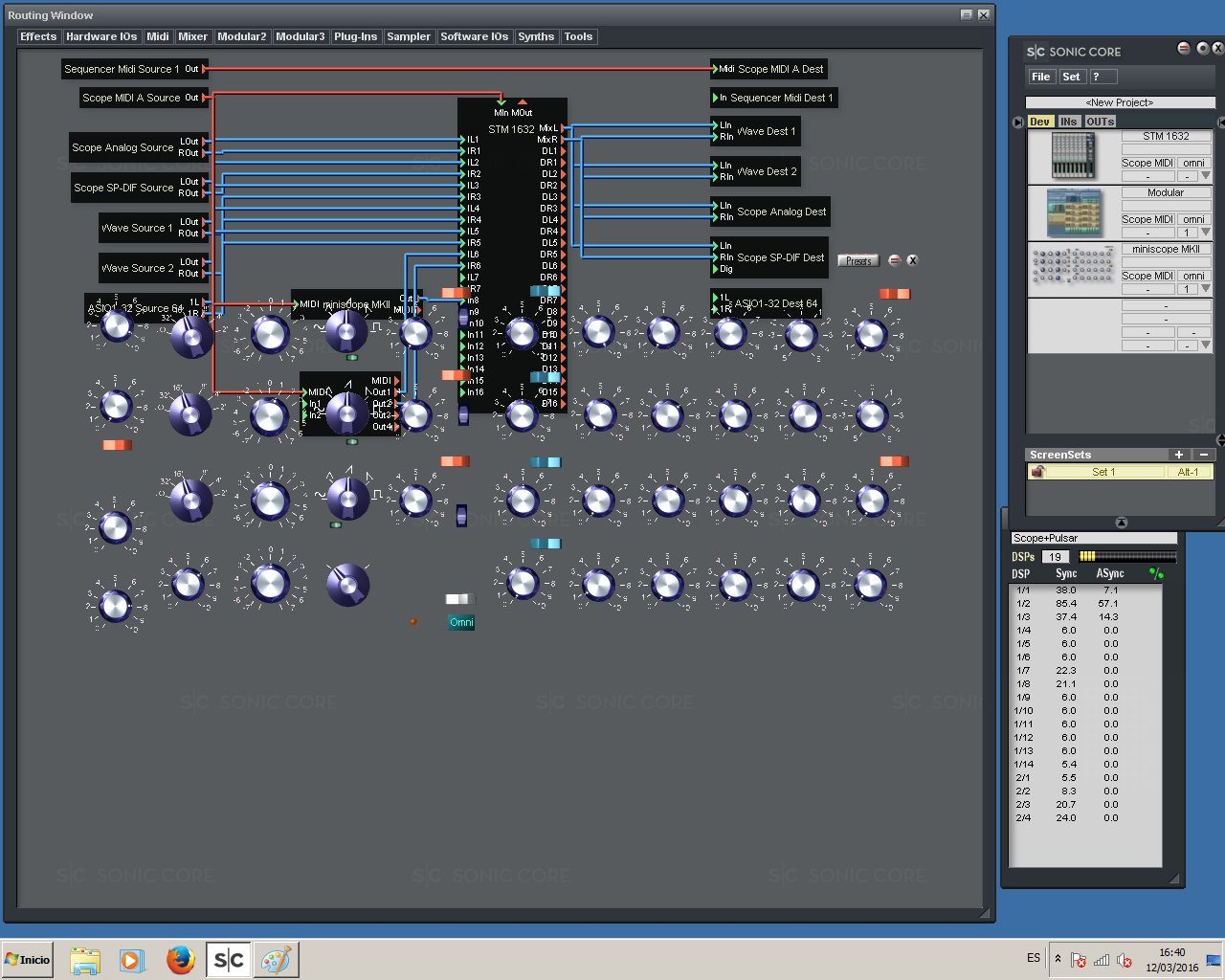Open the Synths menu
The image size is (1225, 980).
(x=536, y=36)
